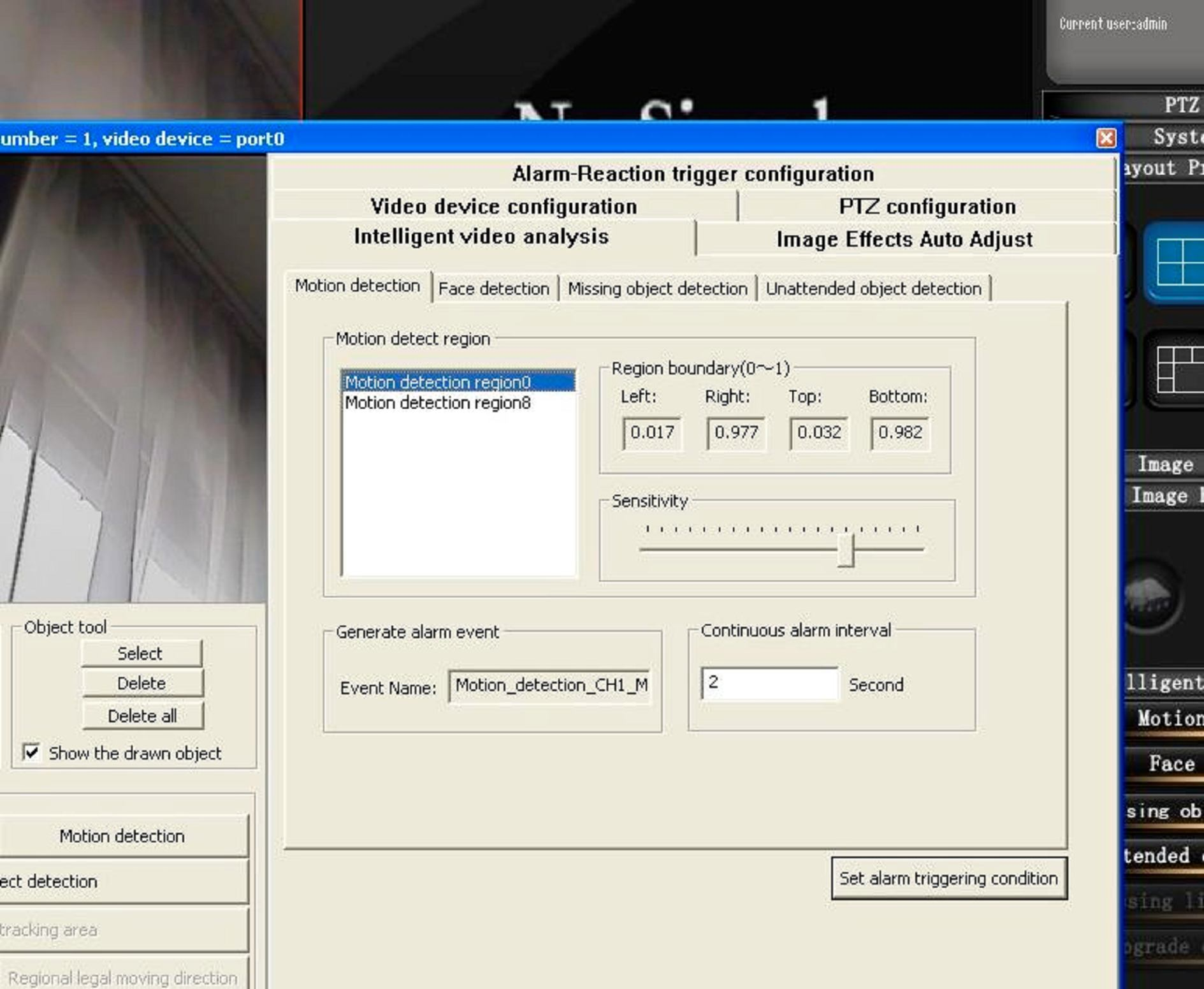Click the Delete object button
This screenshot has height=989, width=1204.
141,683
